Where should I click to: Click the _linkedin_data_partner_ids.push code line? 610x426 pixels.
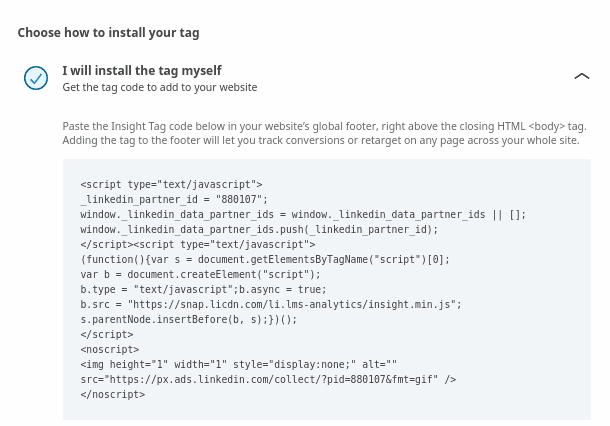259,230
